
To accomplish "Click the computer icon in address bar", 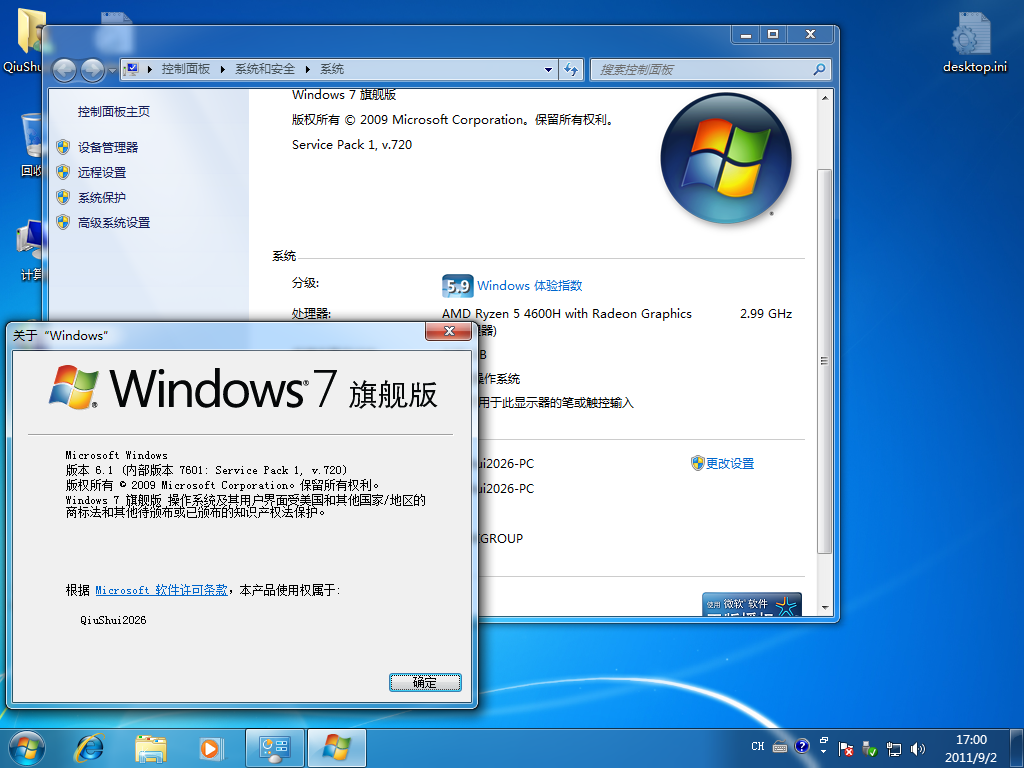I will point(131,69).
